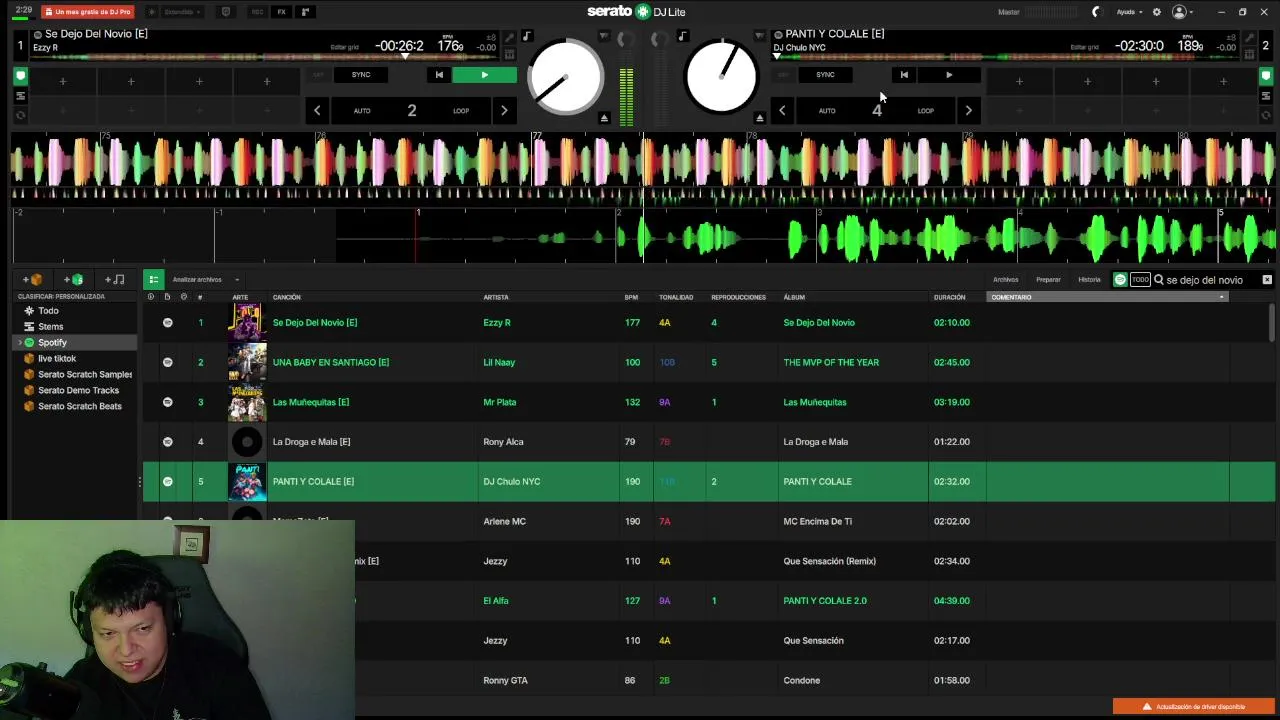
Task: Enable SYNC on deck 2
Action: 825,75
